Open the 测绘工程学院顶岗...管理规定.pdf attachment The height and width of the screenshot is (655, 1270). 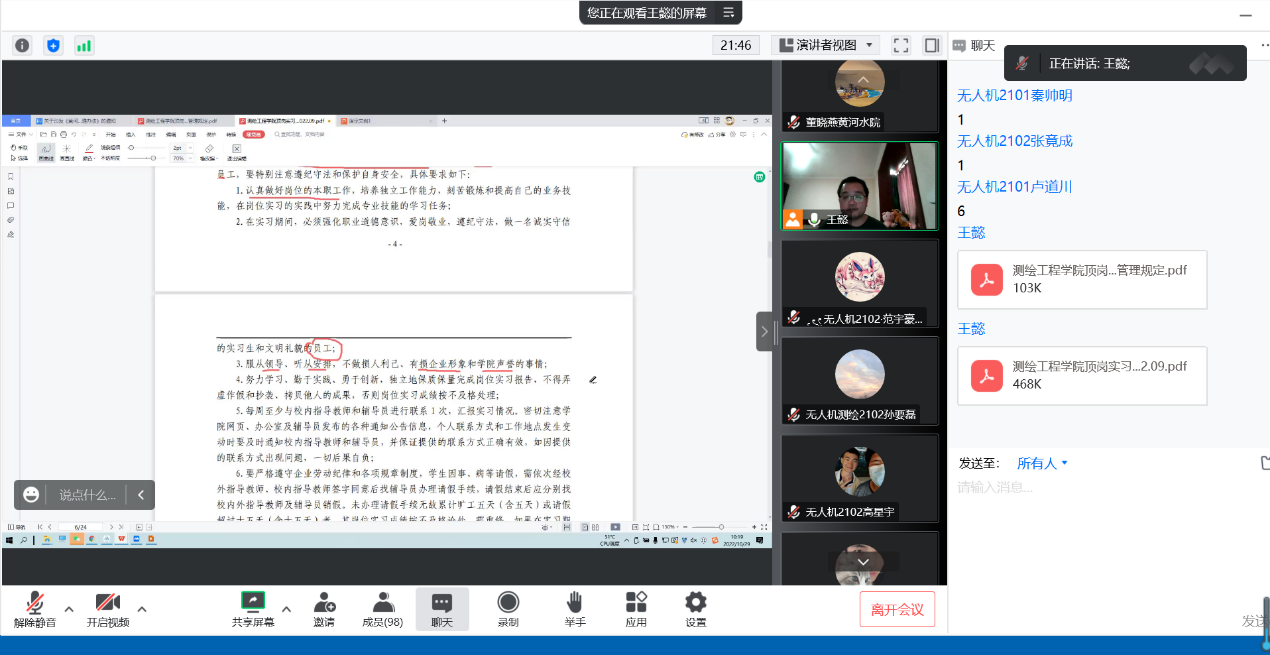point(1082,279)
